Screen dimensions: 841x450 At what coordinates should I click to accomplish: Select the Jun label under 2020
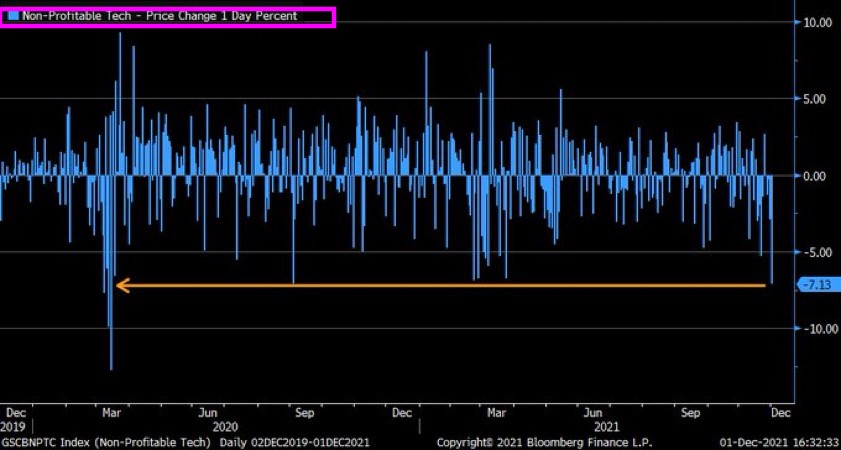208,411
